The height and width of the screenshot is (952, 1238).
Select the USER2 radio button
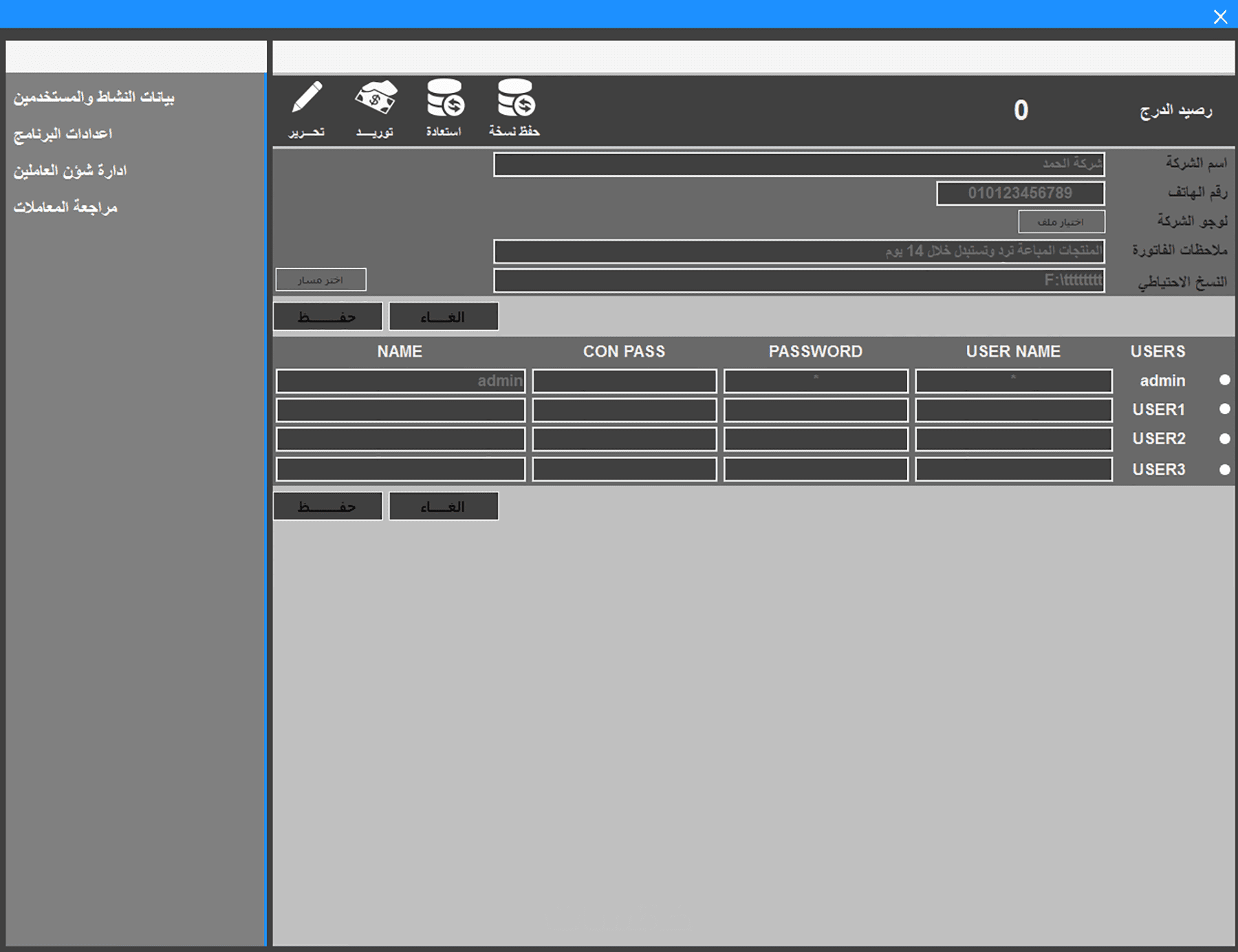coord(1224,438)
